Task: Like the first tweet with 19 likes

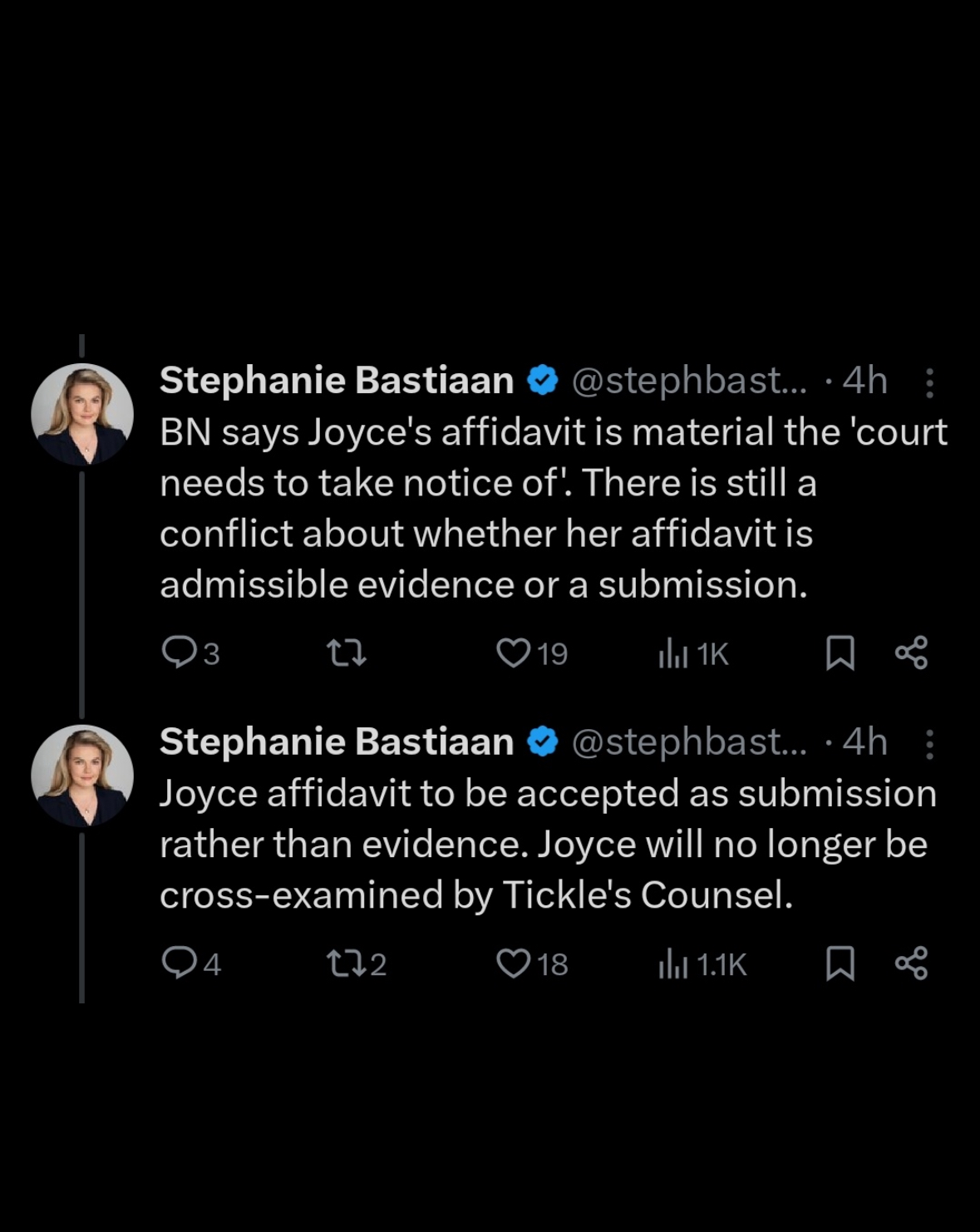Action: pos(532,653)
